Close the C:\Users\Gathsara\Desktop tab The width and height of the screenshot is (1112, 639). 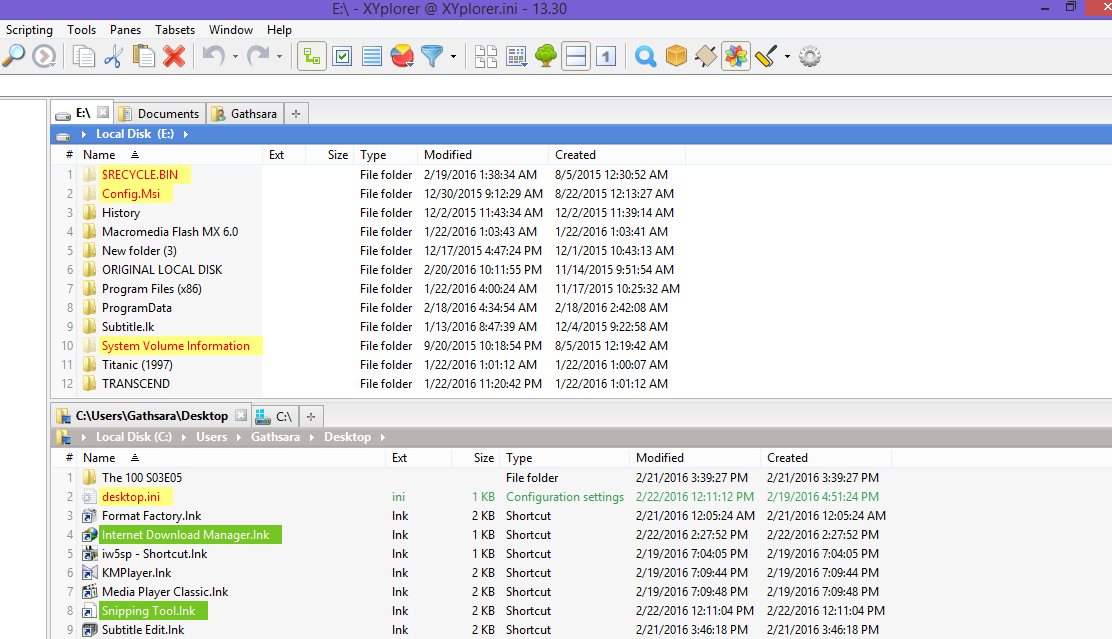[x=241, y=415]
